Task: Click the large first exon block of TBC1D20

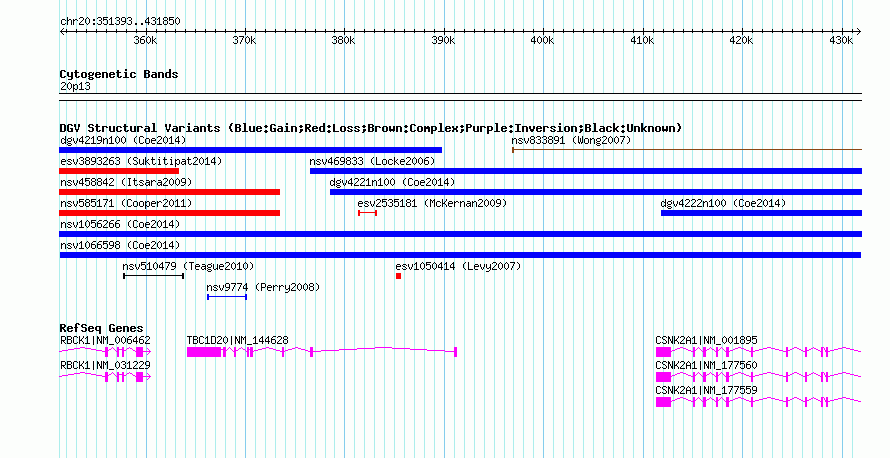Action: pyautogui.click(x=204, y=352)
